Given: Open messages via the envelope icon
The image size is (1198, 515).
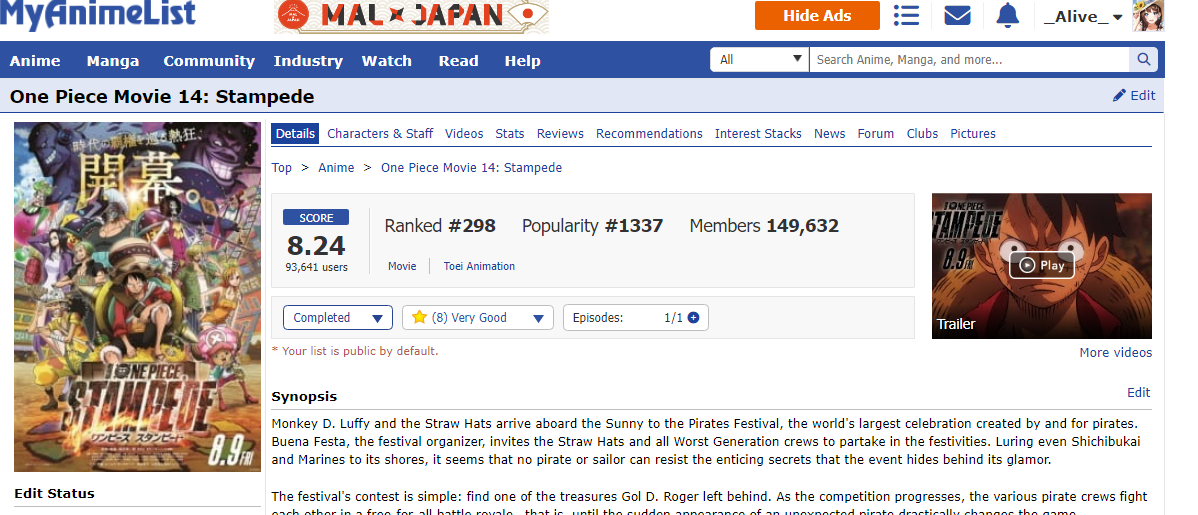Looking at the screenshot, I should 958,16.
